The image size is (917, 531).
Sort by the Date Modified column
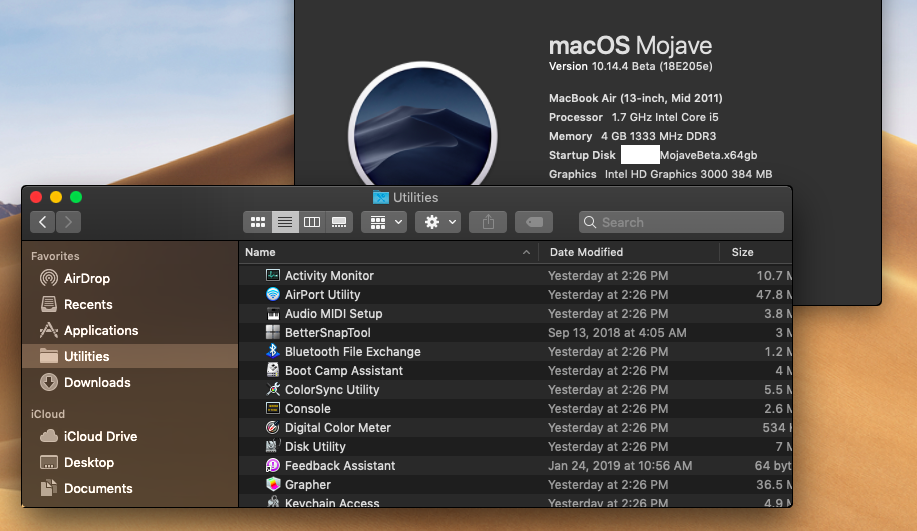586,252
